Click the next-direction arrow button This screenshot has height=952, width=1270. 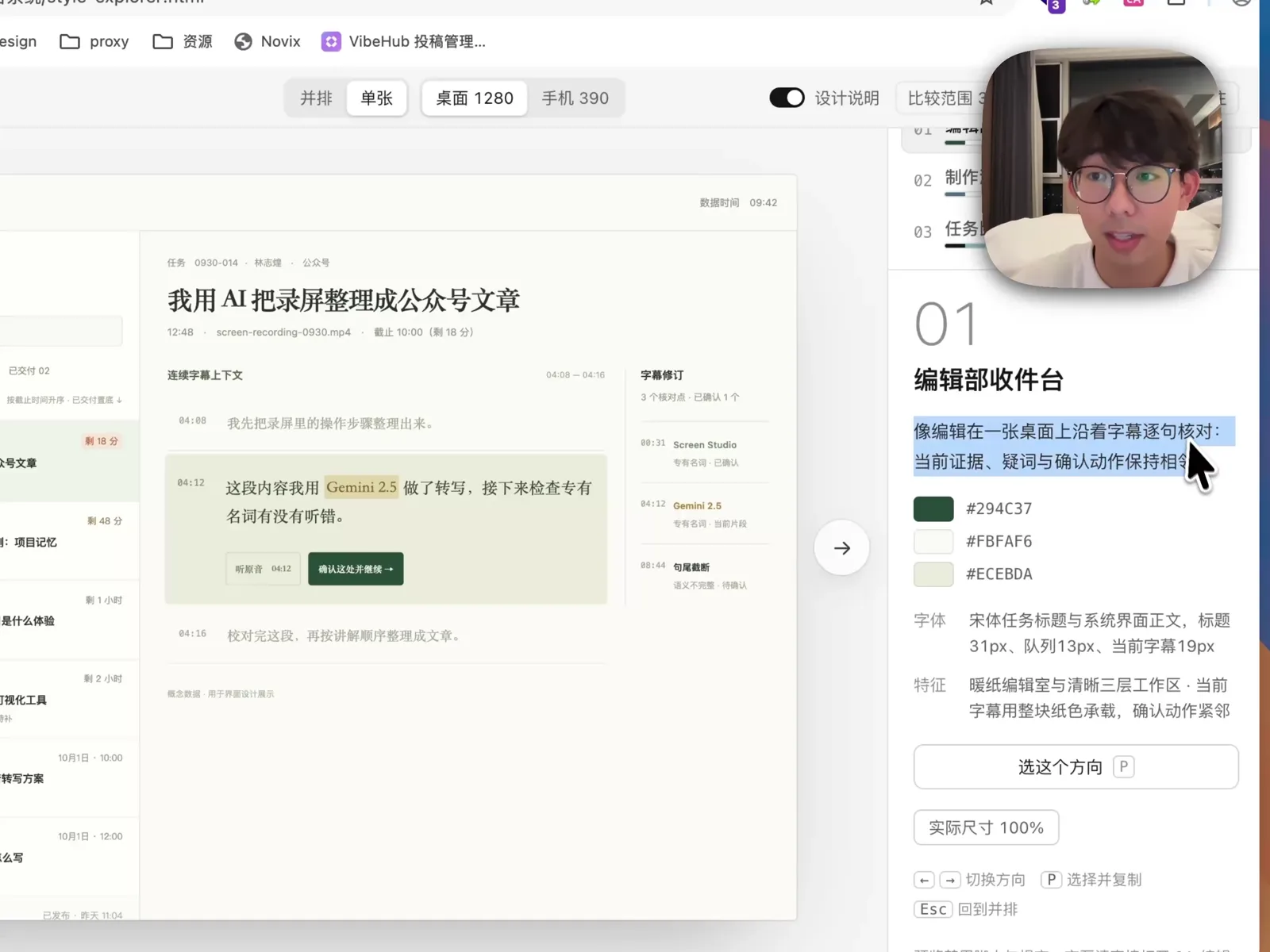click(842, 547)
